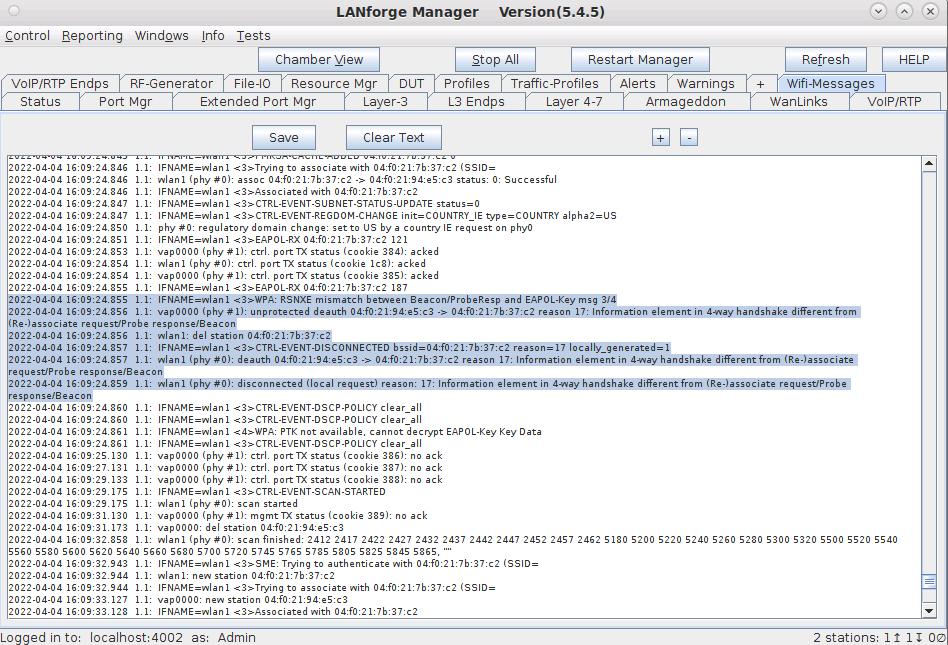948x645 pixels.
Task: Click 'RSNXE mismatch between Beacon/ProbeResp' log line
Action: (x=313, y=300)
